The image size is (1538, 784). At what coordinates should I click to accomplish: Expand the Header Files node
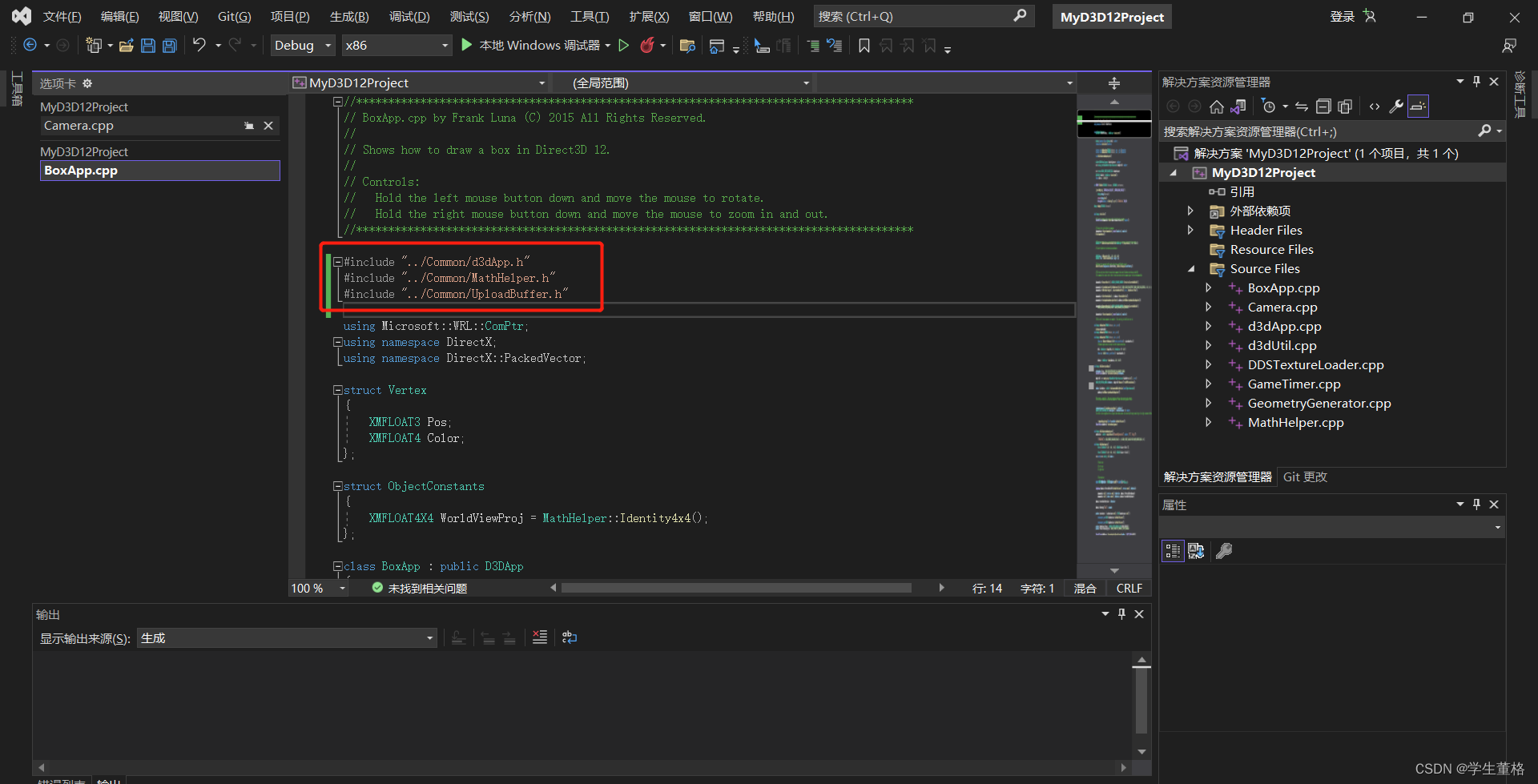coord(1191,230)
